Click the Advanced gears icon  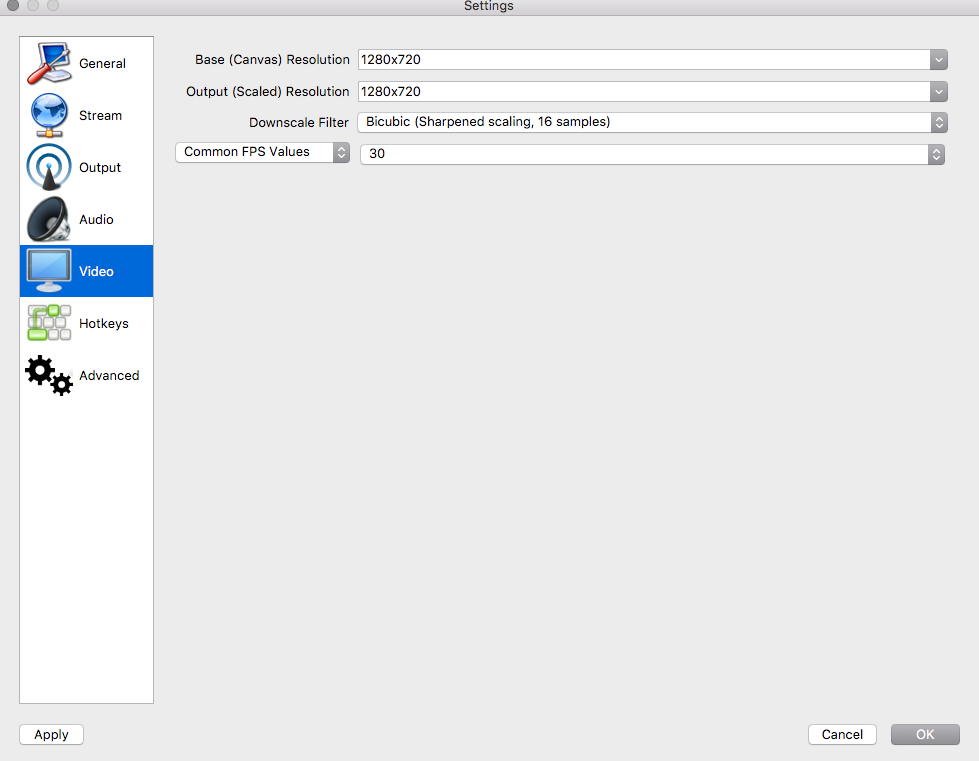[49, 375]
